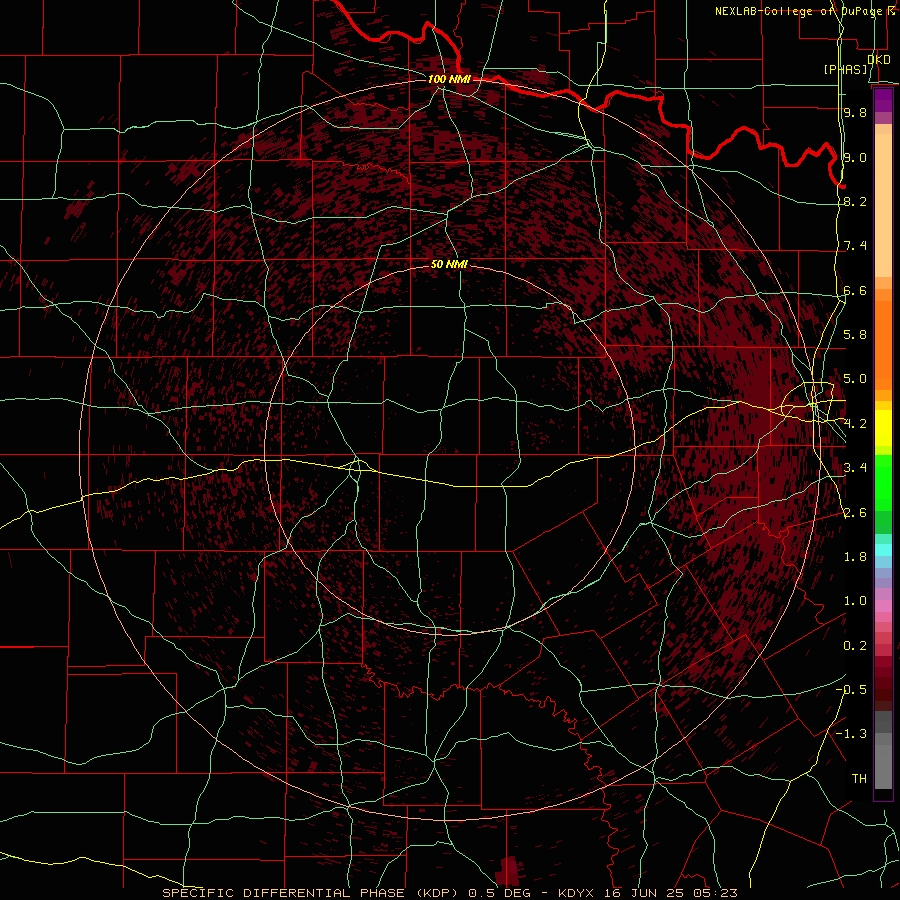Image resolution: width=900 pixels, height=900 pixels.
Task: Click the "100 NMI" range ring label
Action: click(449, 79)
